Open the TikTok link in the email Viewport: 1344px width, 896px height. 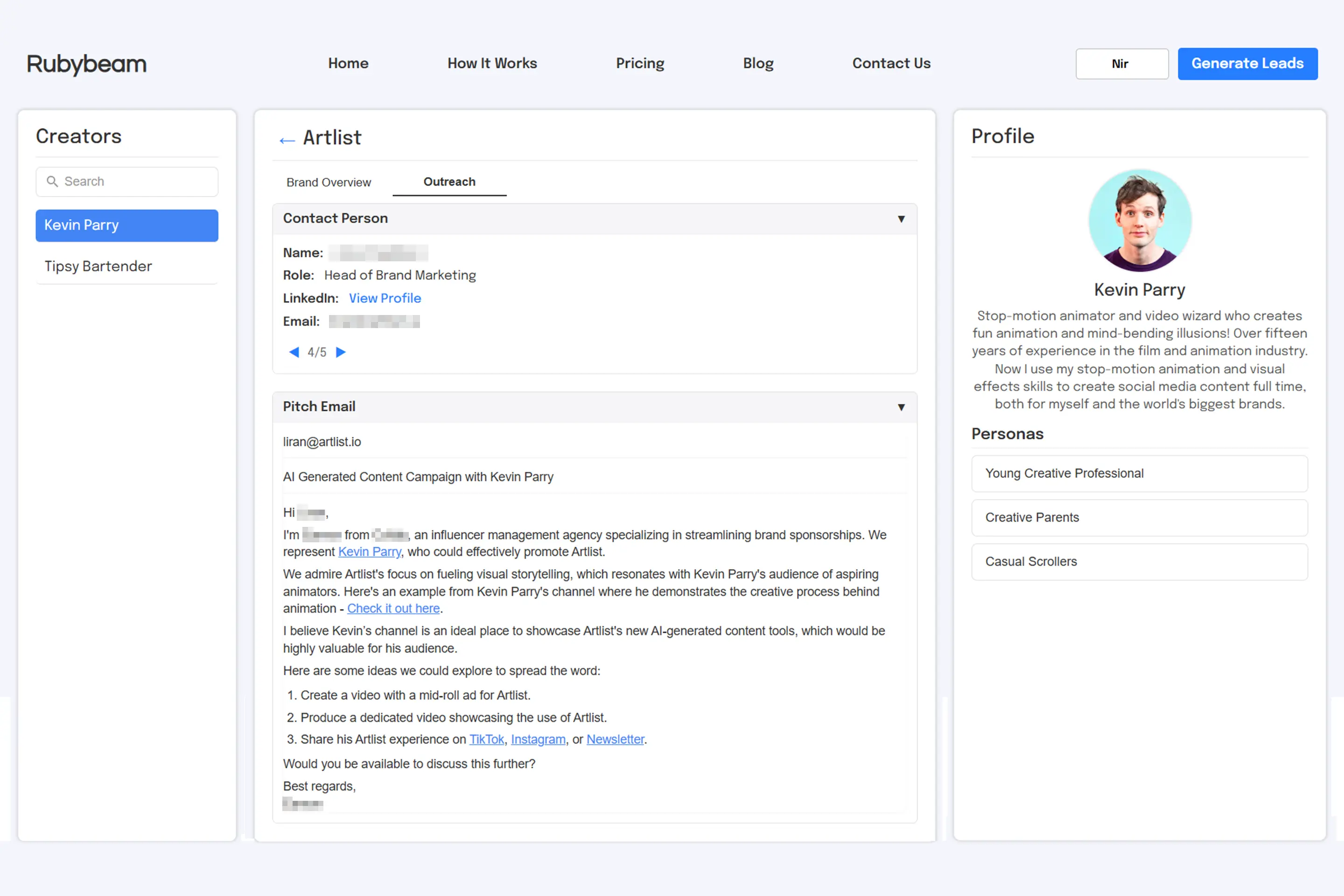[x=486, y=739]
